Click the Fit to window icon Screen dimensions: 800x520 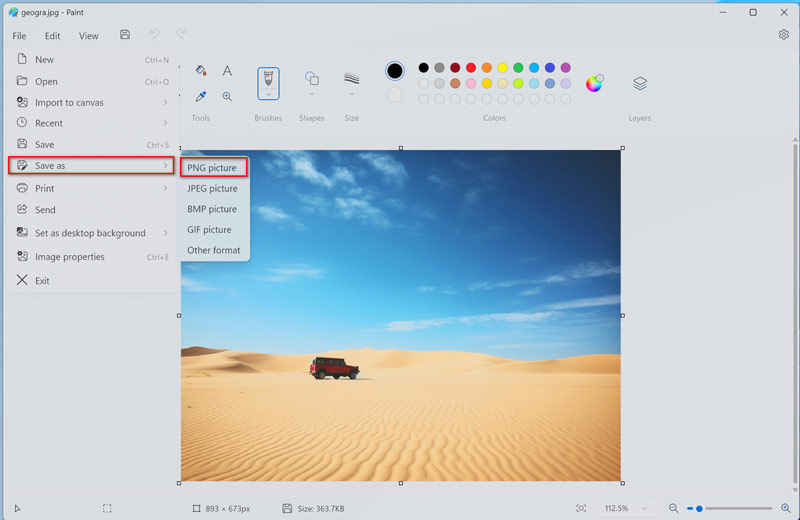pyautogui.click(x=581, y=508)
